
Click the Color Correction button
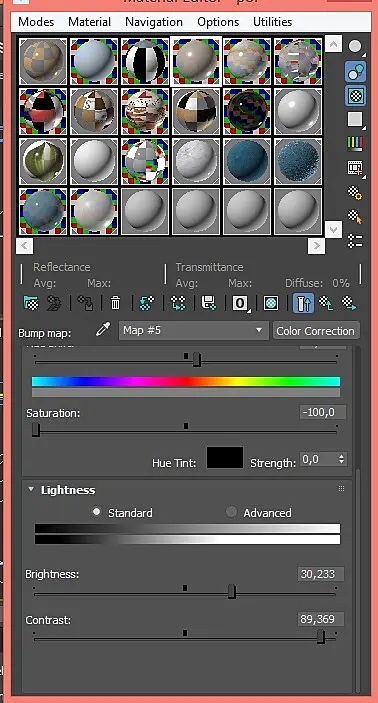[316, 331]
